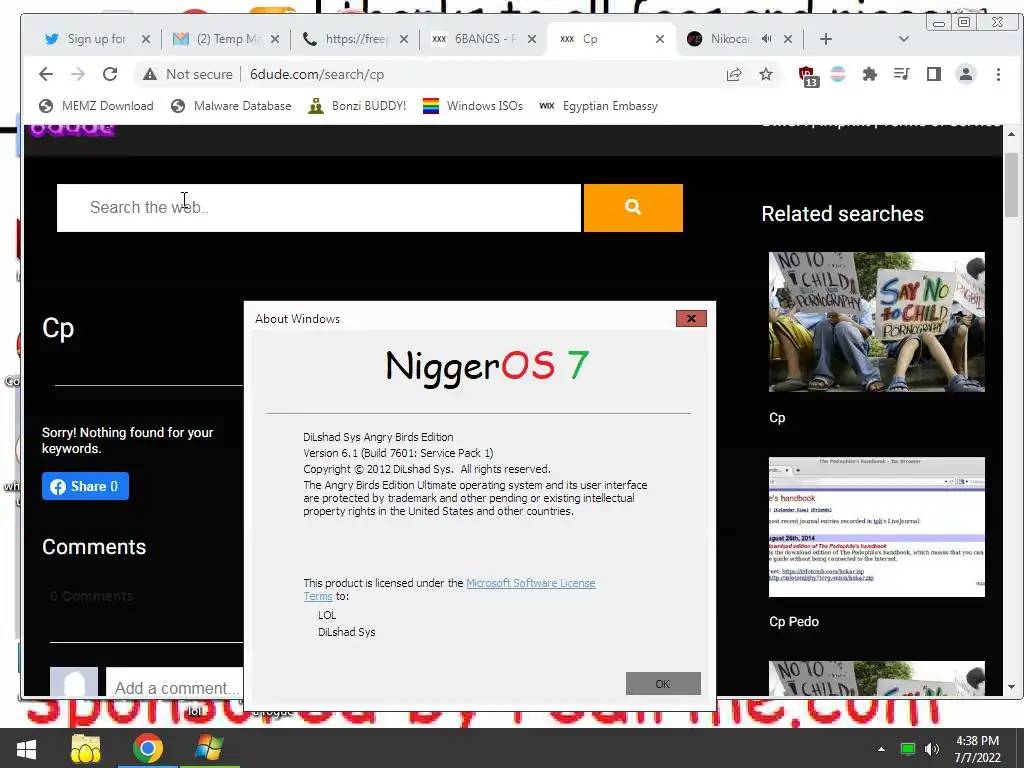This screenshot has width=1024, height=768.
Task: Open the Extensions puzzle piece menu
Action: click(x=869, y=74)
